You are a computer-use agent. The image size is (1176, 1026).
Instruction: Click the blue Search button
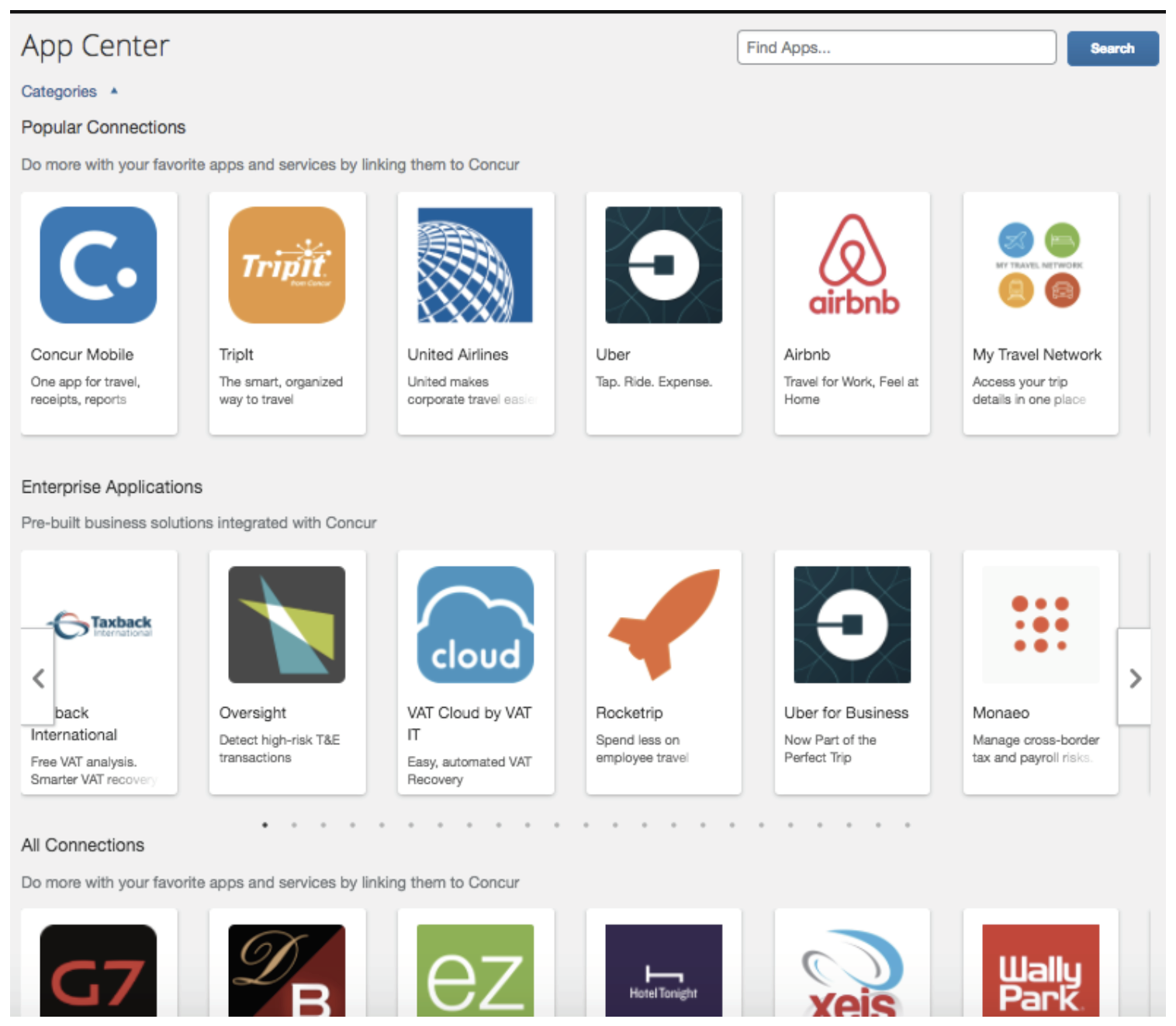click(1112, 48)
